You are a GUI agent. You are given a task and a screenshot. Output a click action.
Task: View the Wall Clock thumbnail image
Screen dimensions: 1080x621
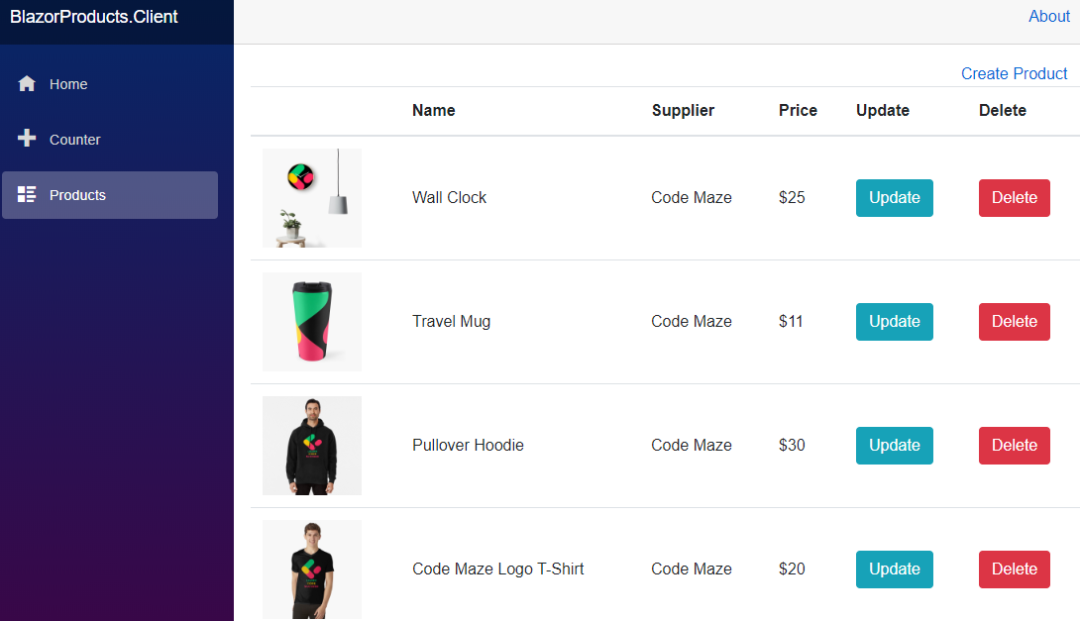point(311,197)
